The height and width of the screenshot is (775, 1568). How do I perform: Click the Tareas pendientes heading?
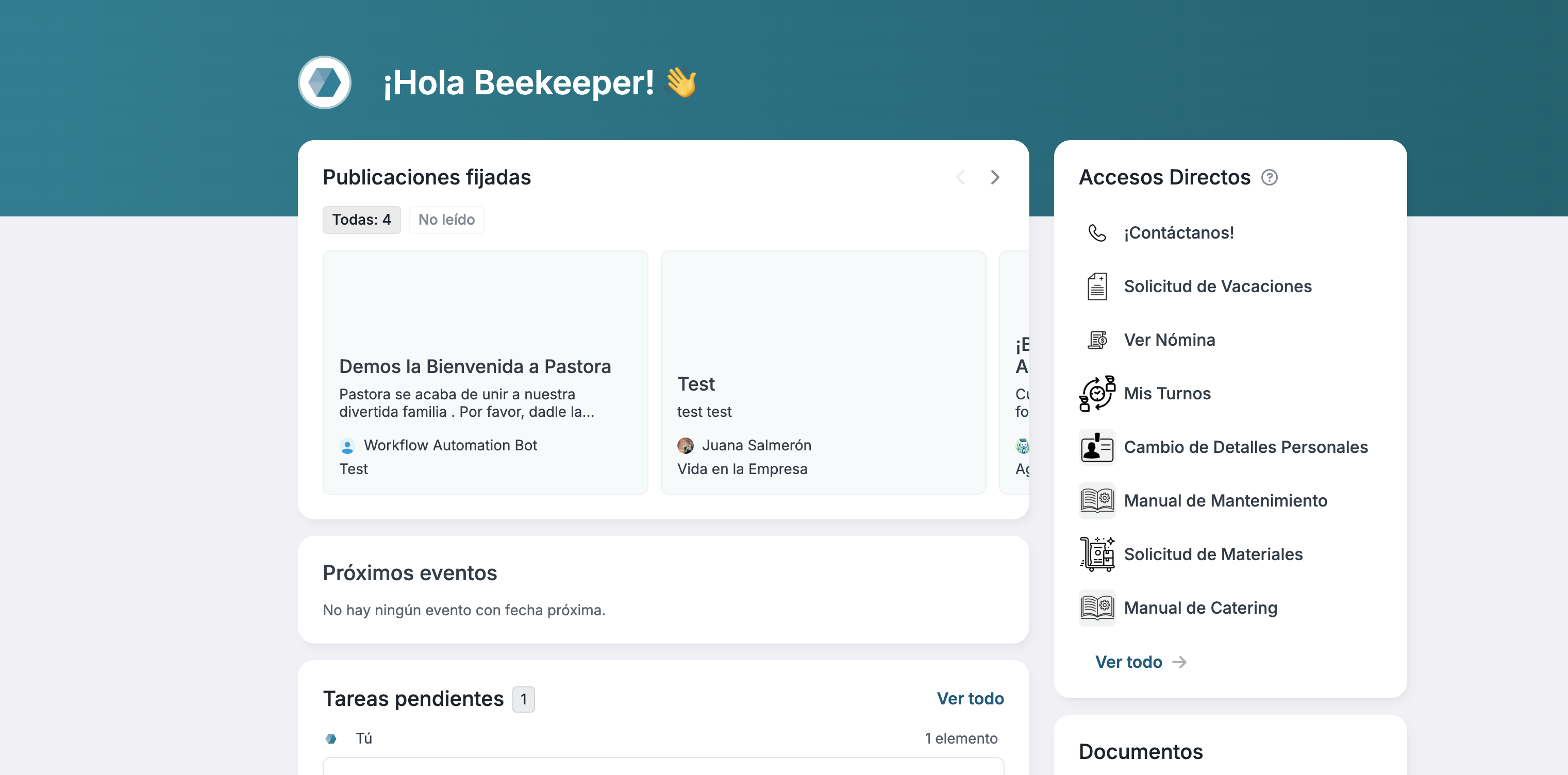point(413,699)
